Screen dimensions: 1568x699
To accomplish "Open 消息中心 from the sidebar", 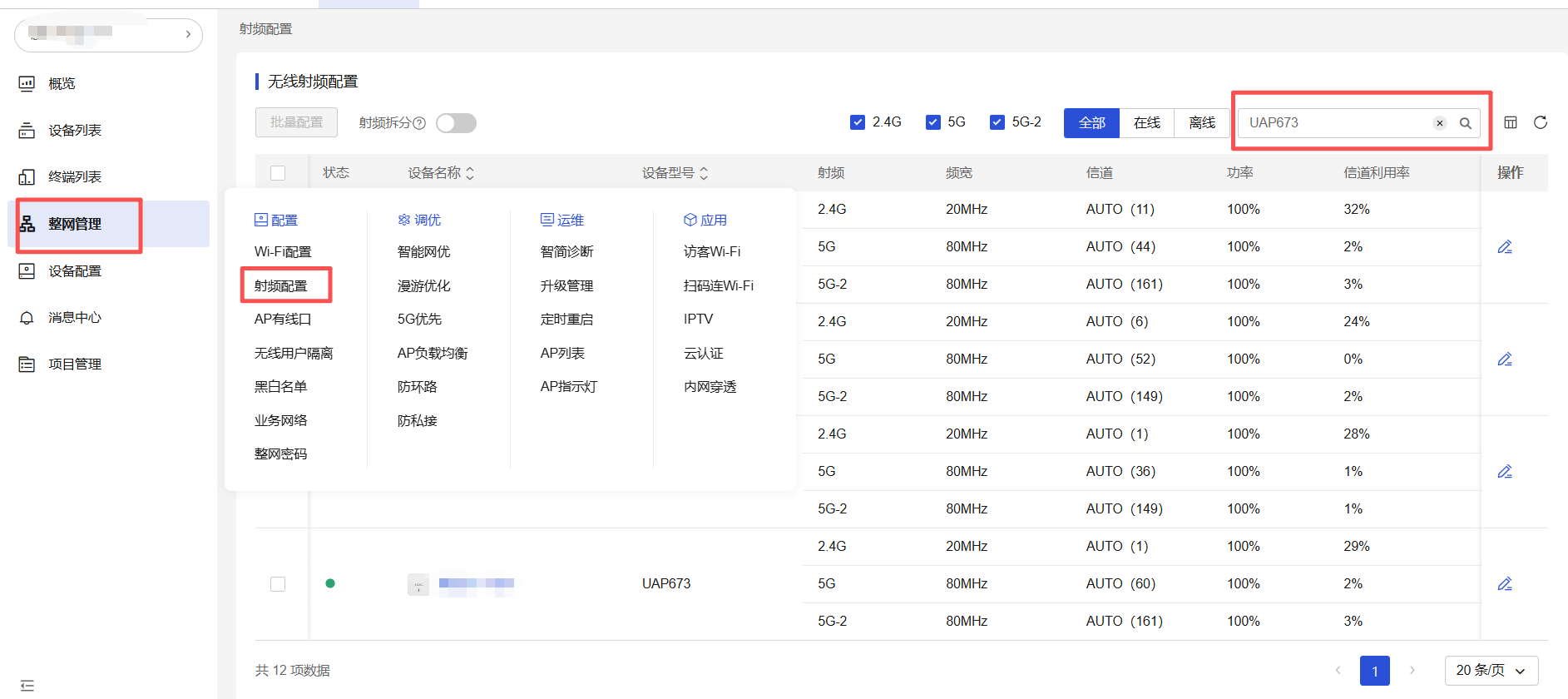I will (x=74, y=318).
